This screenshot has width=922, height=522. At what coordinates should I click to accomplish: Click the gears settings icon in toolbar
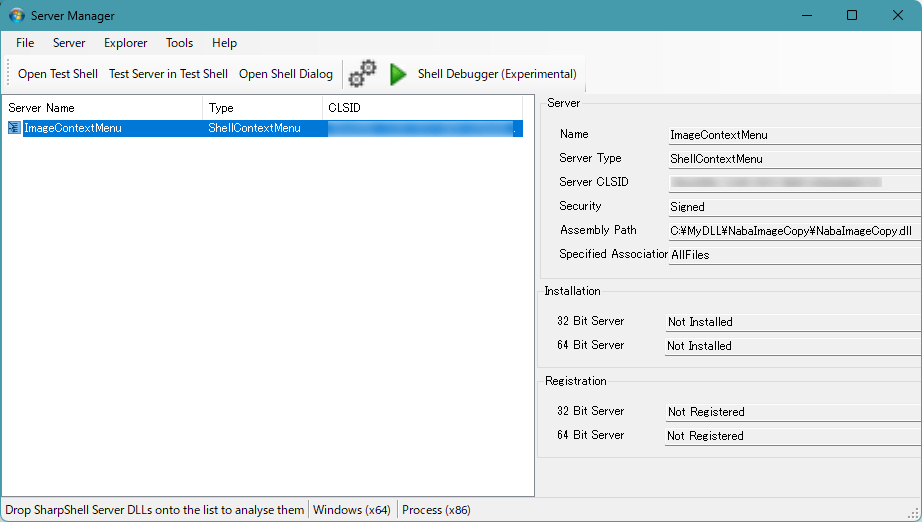pyautogui.click(x=362, y=74)
